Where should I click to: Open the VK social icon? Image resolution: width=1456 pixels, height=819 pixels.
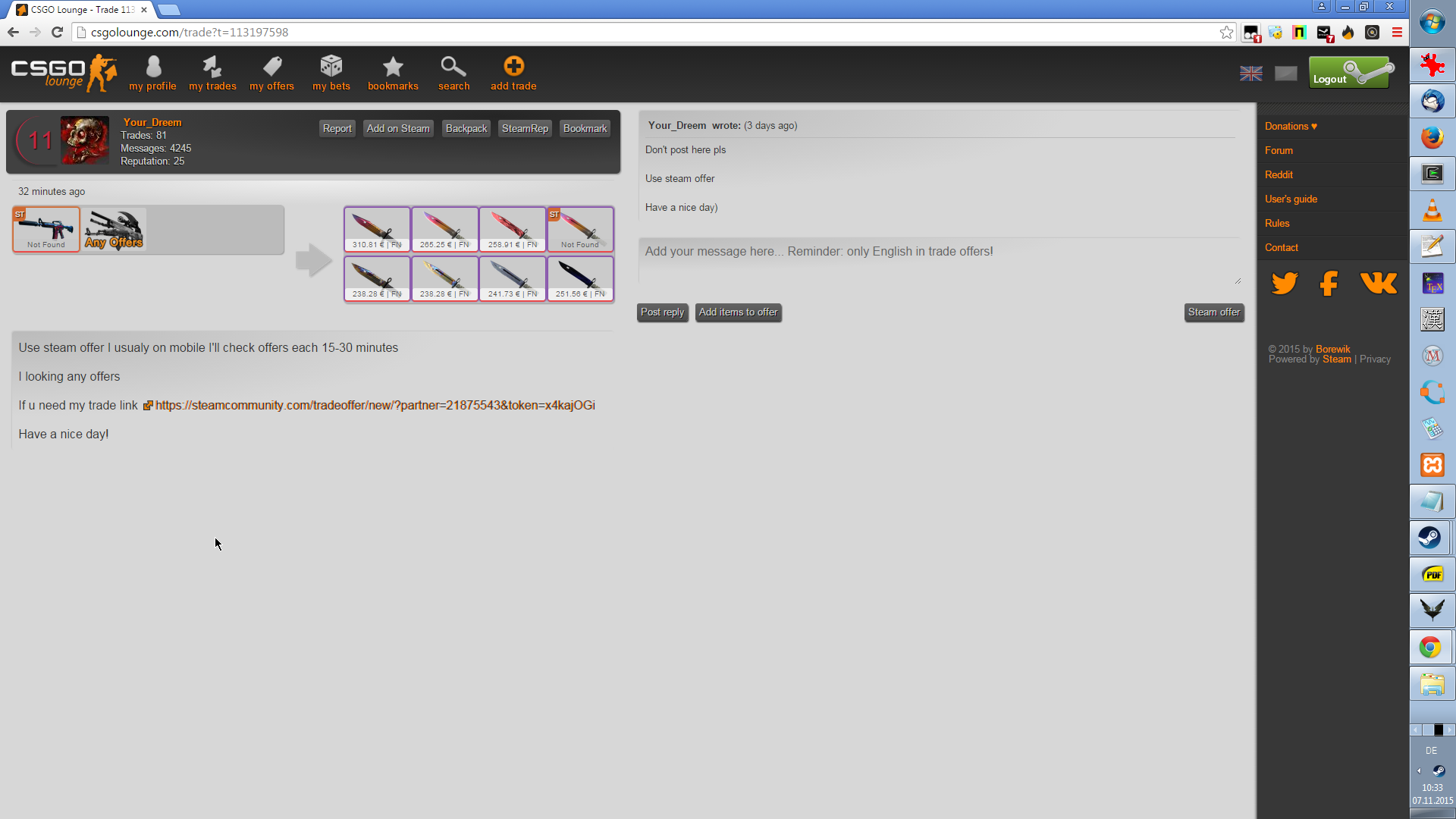1378,284
